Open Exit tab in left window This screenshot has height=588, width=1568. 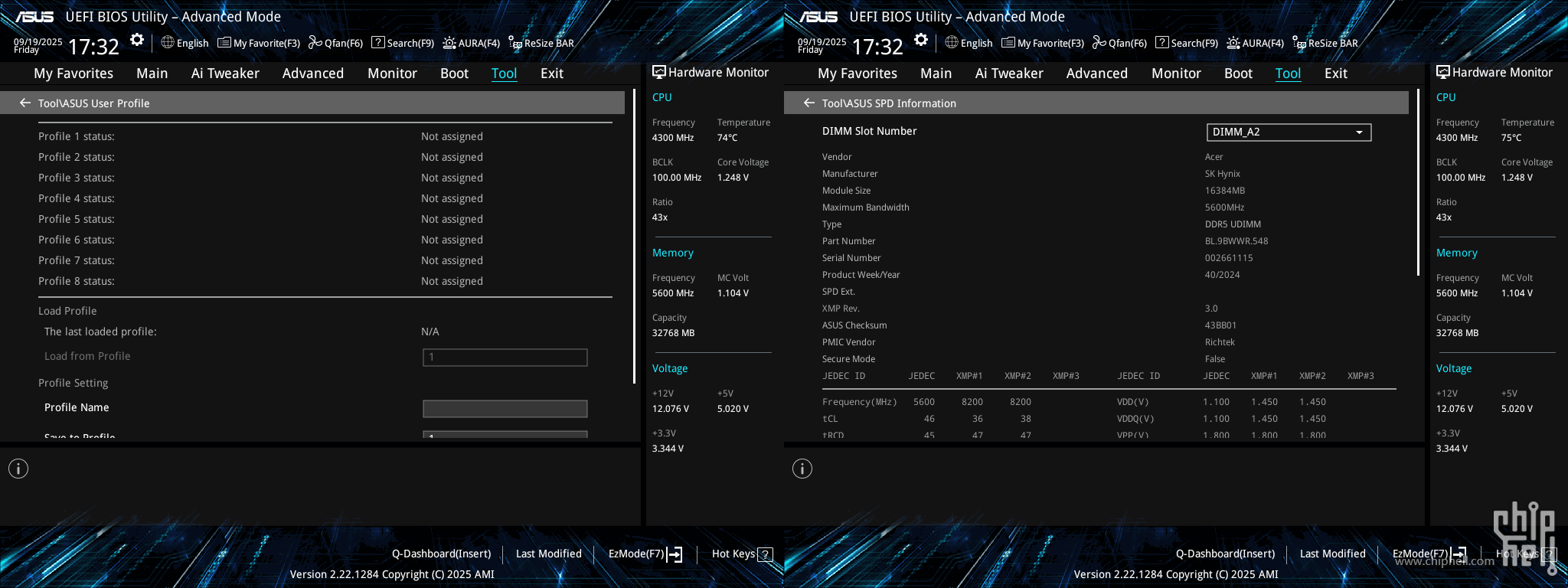552,73
